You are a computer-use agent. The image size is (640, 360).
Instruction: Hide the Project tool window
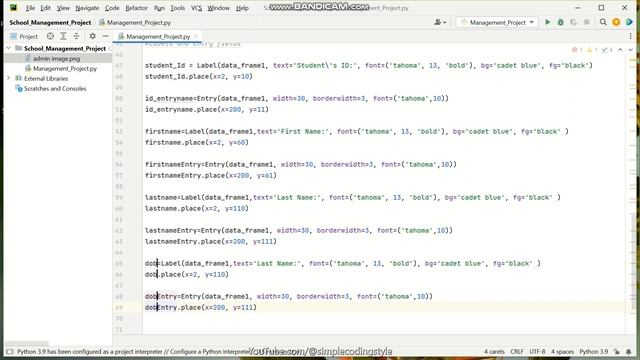(105, 36)
